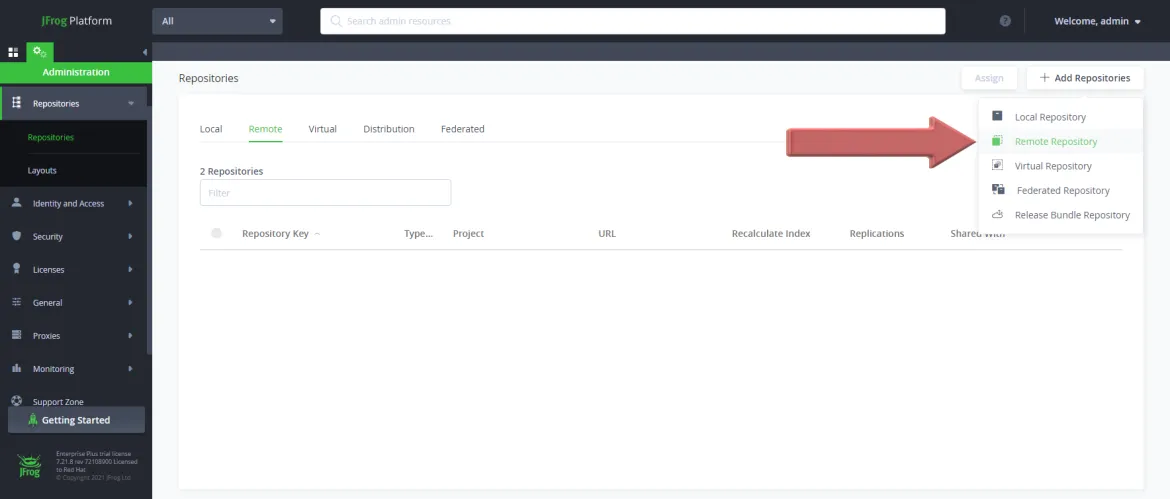The image size is (1170, 499).
Task: Toggle the select-all repositories circle
Action: (x=216, y=233)
